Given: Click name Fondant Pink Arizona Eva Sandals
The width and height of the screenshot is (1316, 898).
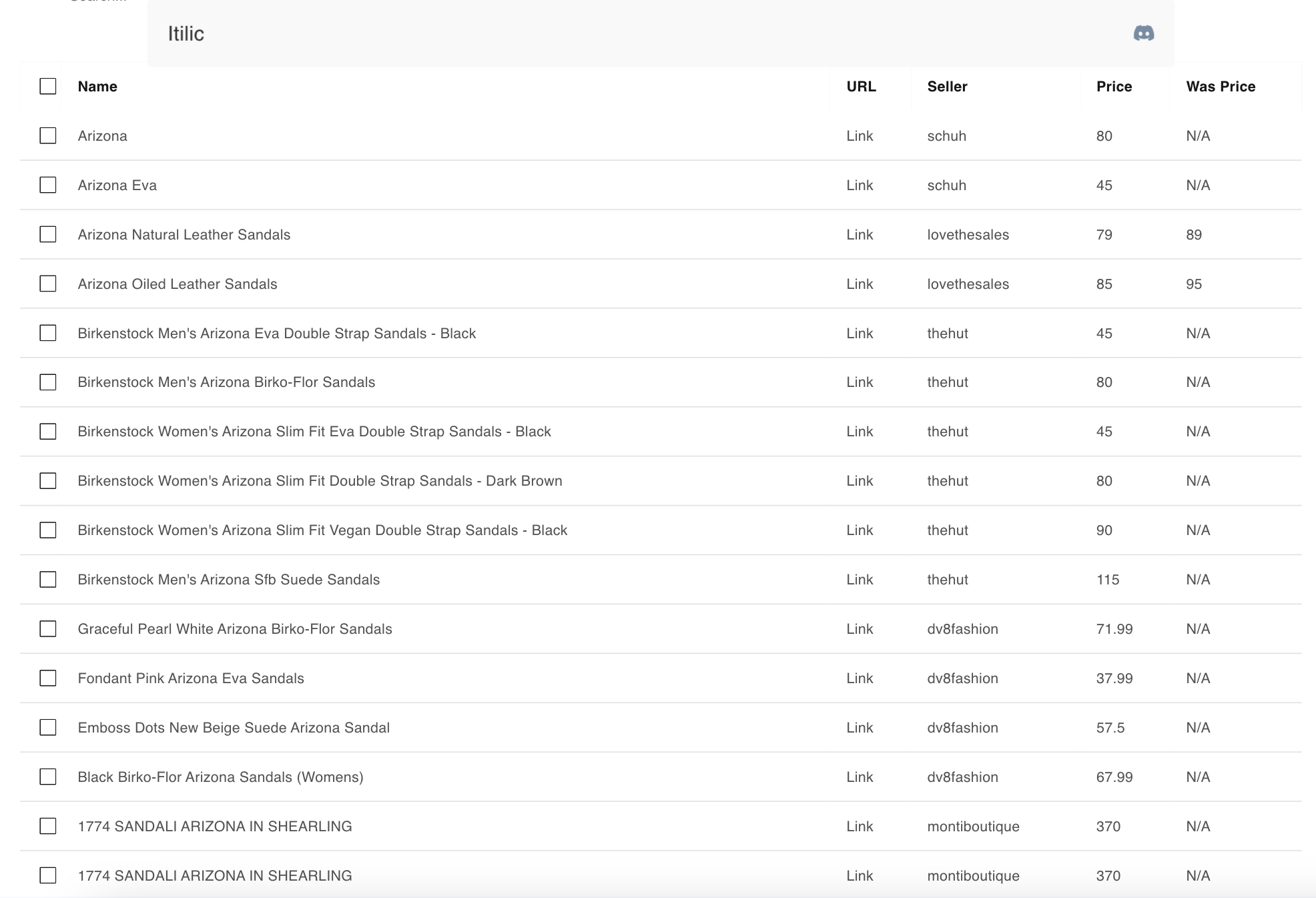Looking at the screenshot, I should coord(191,679).
